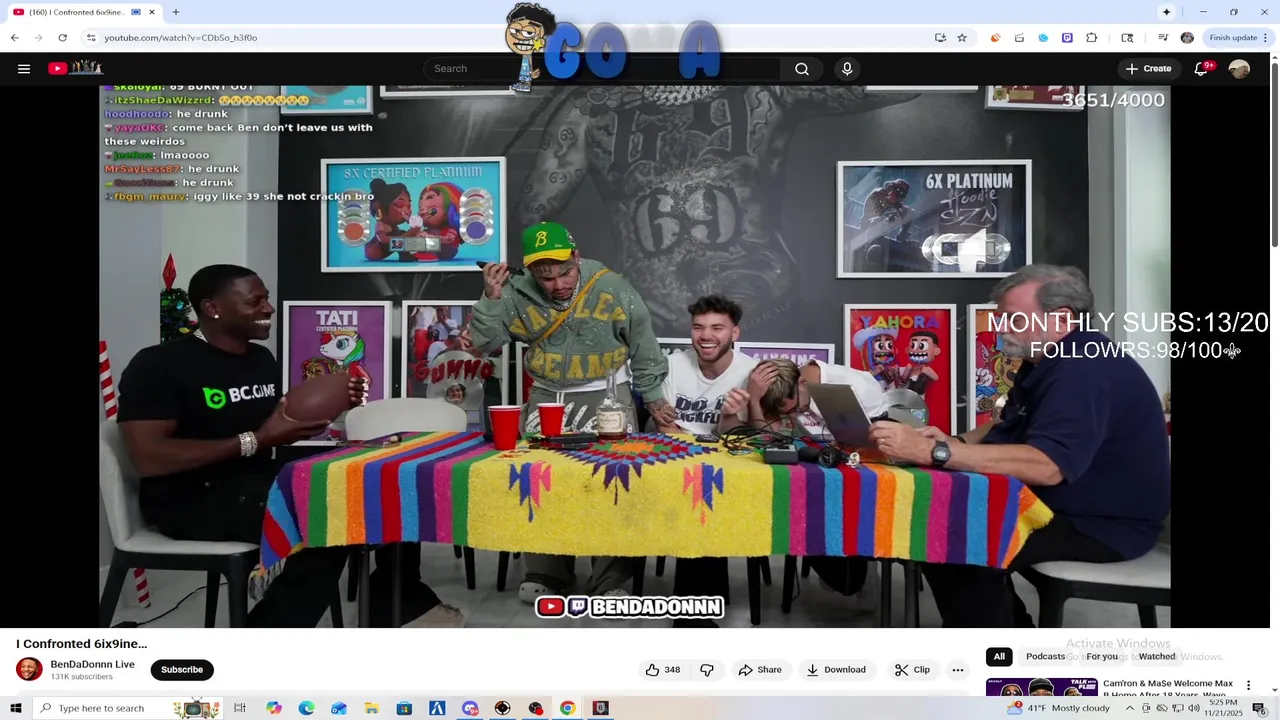This screenshot has height=720, width=1280.
Task: Open the YouTube account avatar menu
Action: [x=1239, y=68]
